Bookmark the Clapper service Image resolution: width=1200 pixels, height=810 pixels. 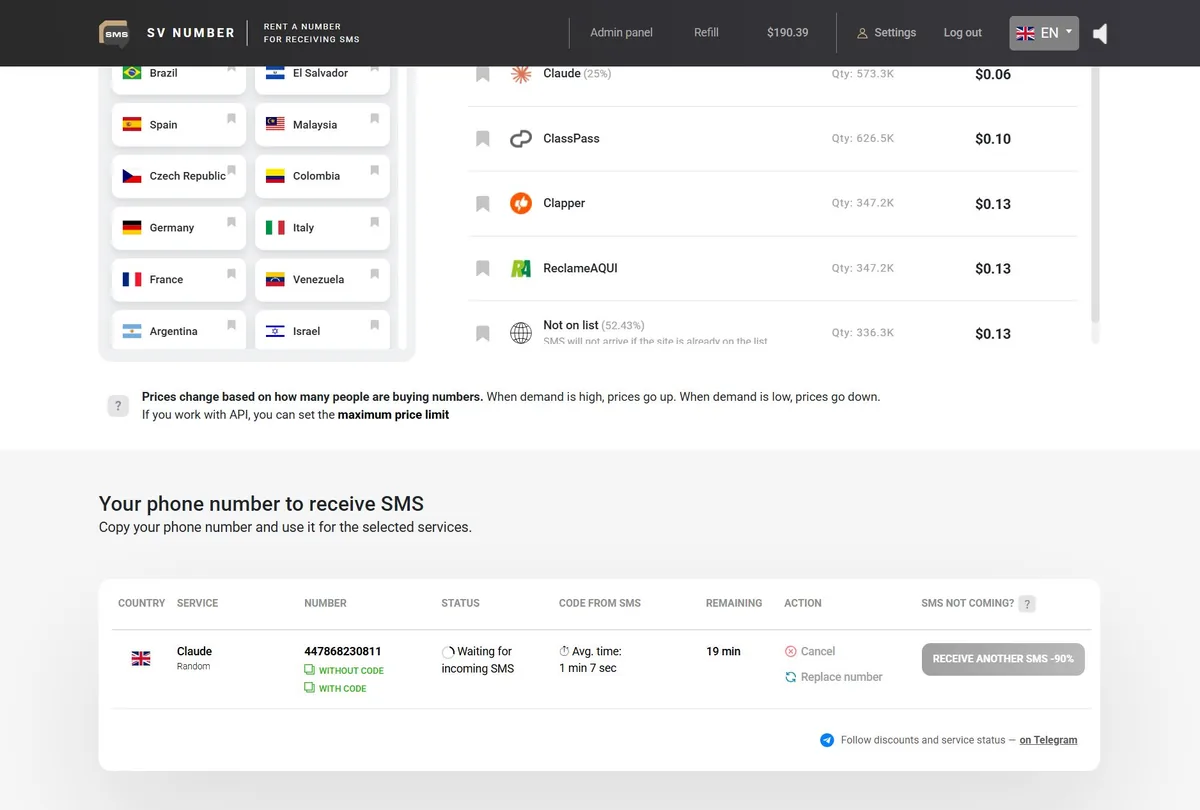(x=483, y=204)
